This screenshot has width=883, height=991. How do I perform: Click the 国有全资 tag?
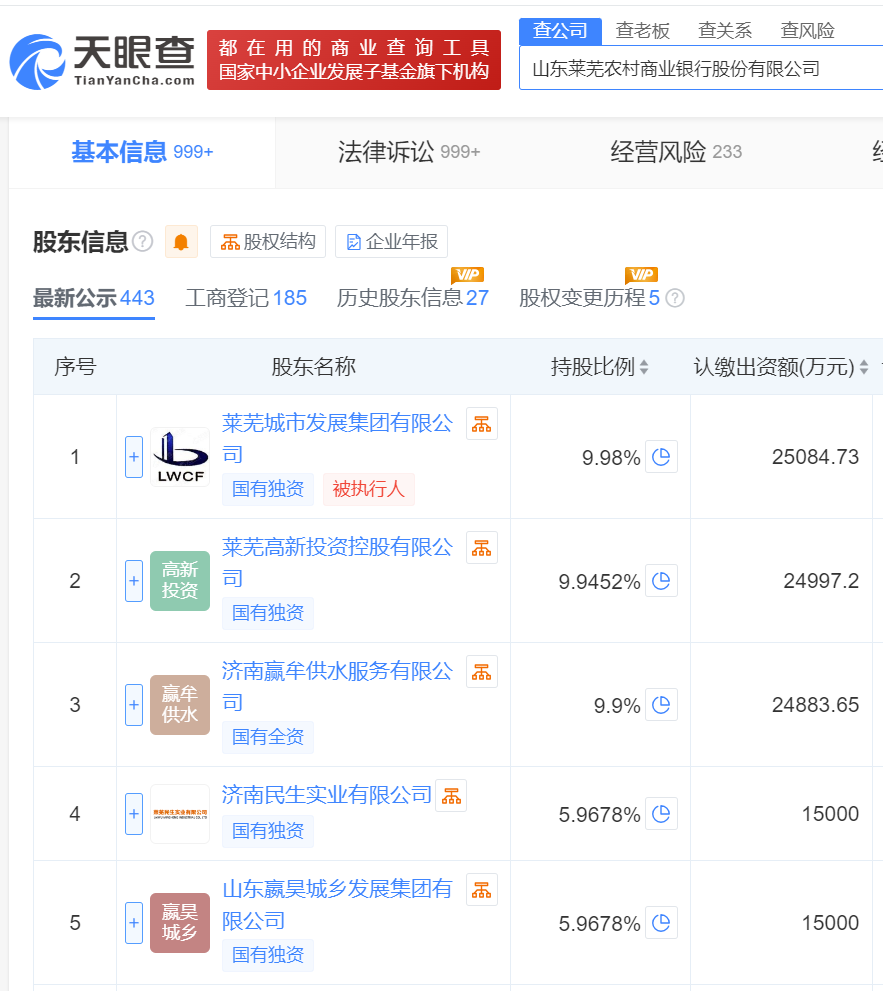click(268, 737)
